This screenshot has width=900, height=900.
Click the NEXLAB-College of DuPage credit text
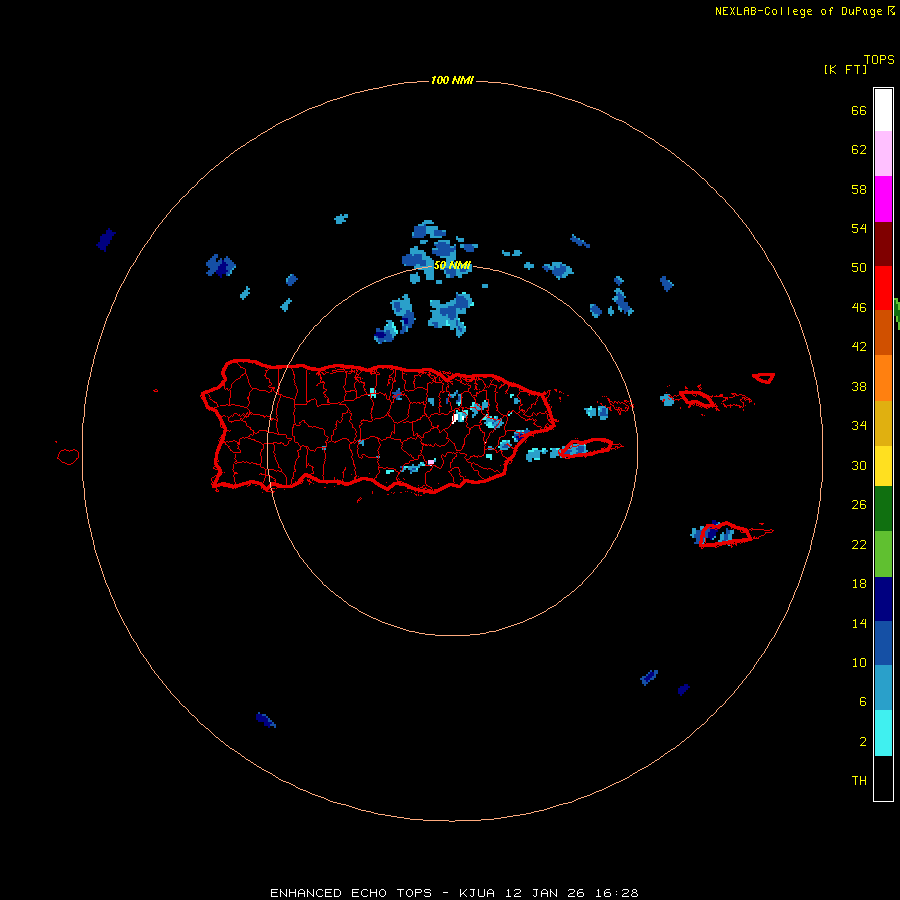(x=798, y=11)
